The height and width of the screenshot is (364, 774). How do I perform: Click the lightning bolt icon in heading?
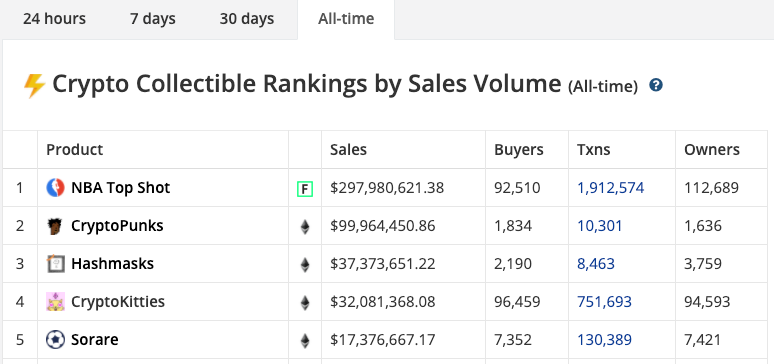pyautogui.click(x=34, y=86)
